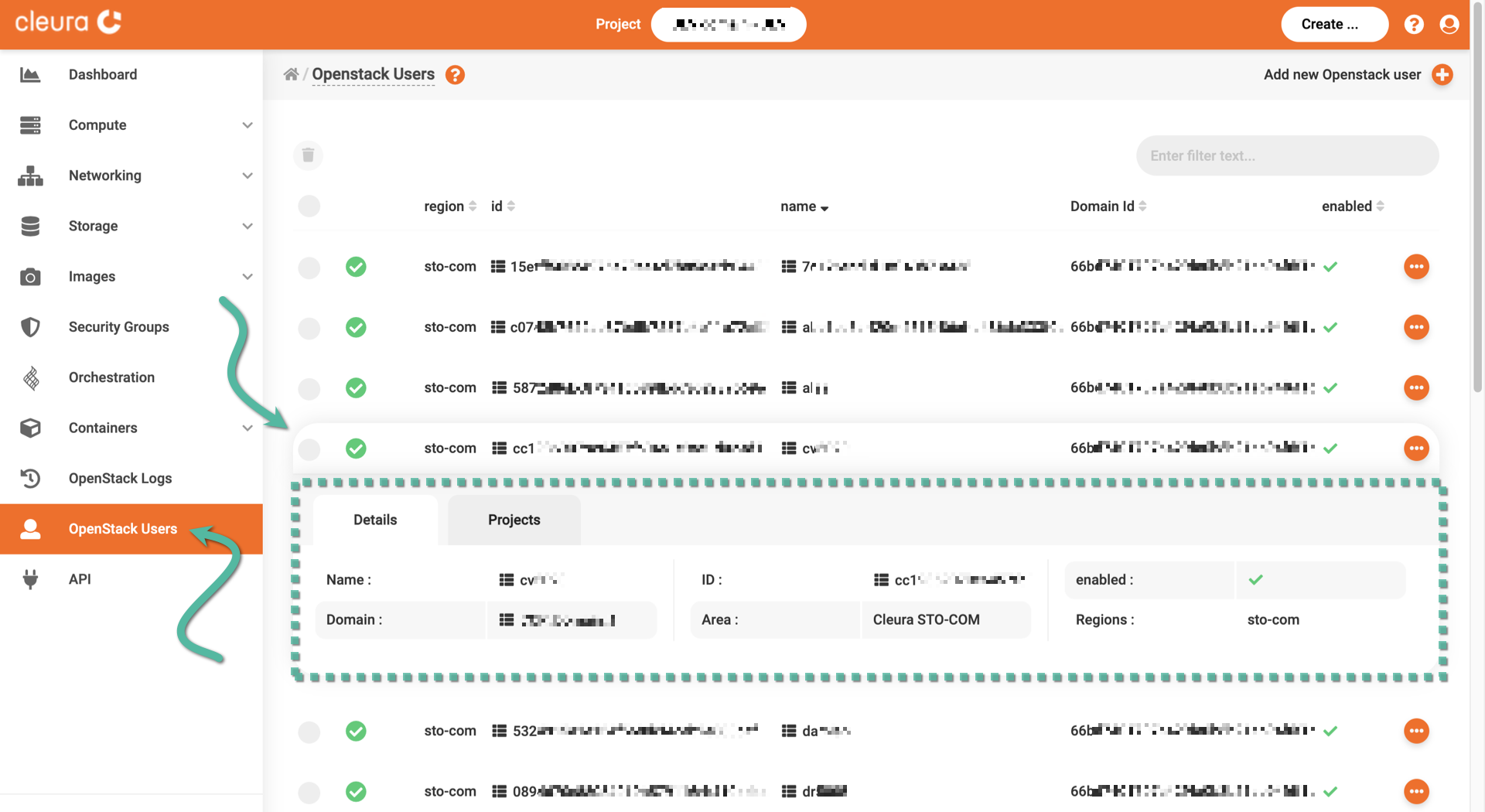This screenshot has height=812, width=1485.
Task: Click the Containers box icon in sidebar
Action: pyautogui.click(x=30, y=428)
